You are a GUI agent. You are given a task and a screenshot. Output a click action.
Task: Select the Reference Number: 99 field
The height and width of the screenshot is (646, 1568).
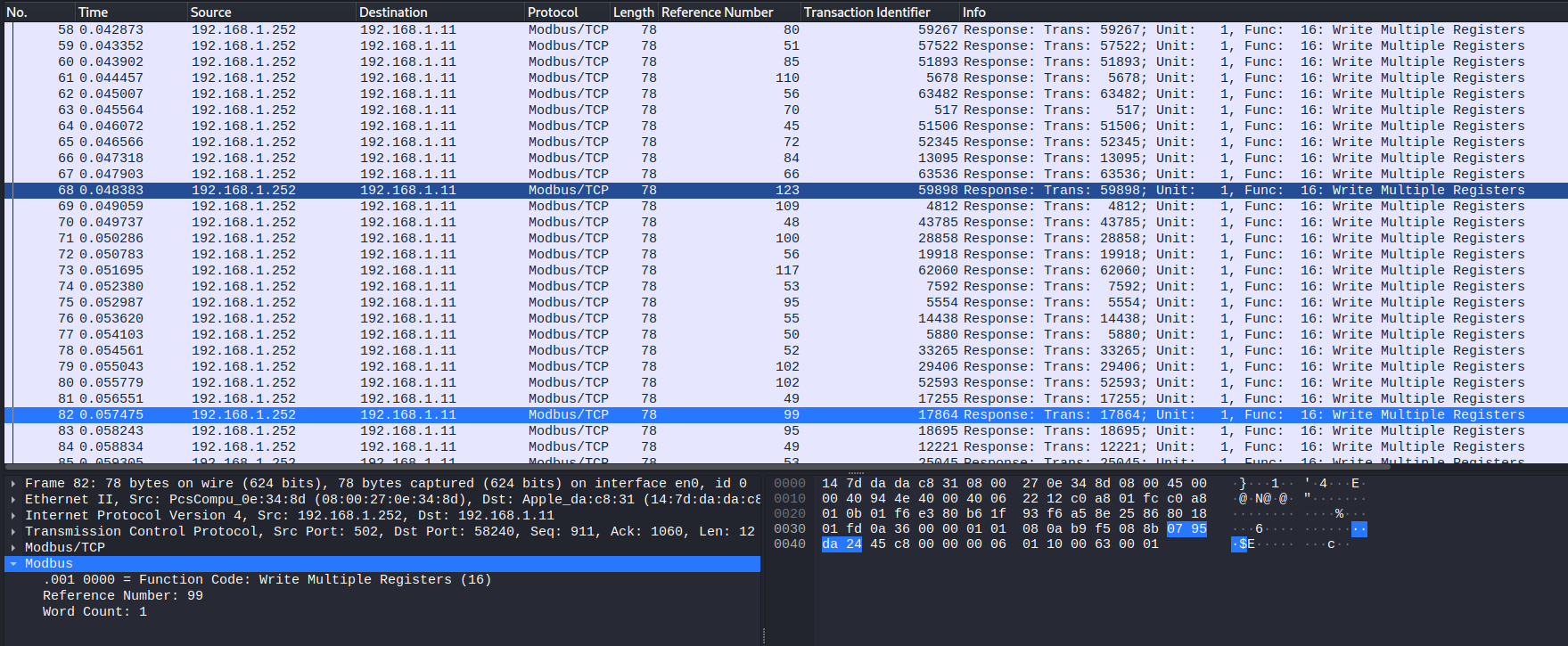(x=123, y=596)
